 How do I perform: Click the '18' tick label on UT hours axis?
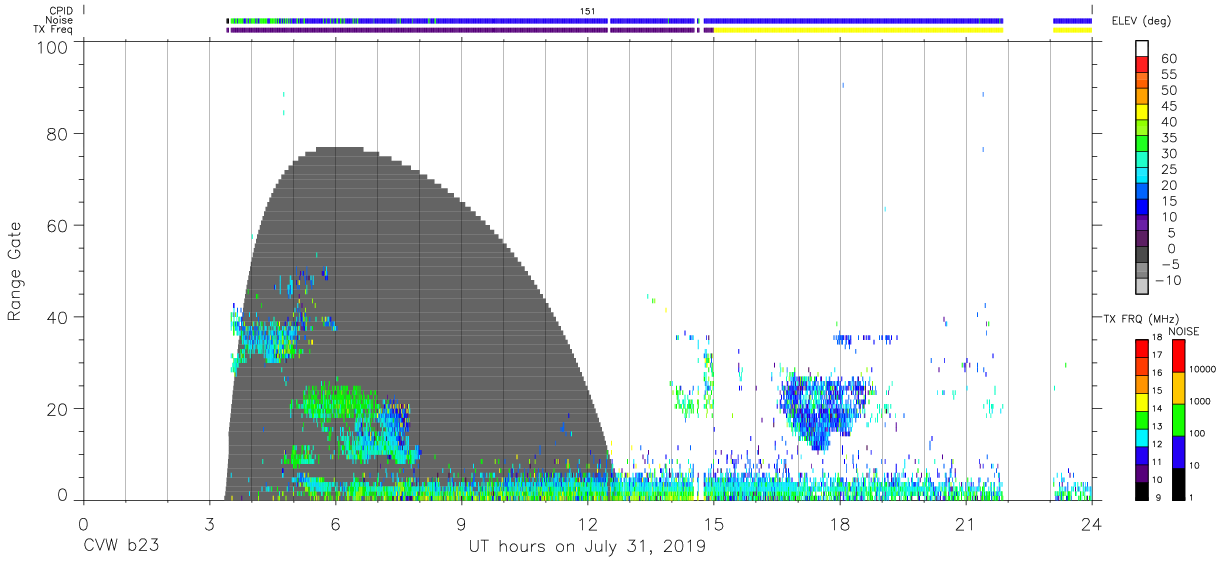click(x=840, y=524)
